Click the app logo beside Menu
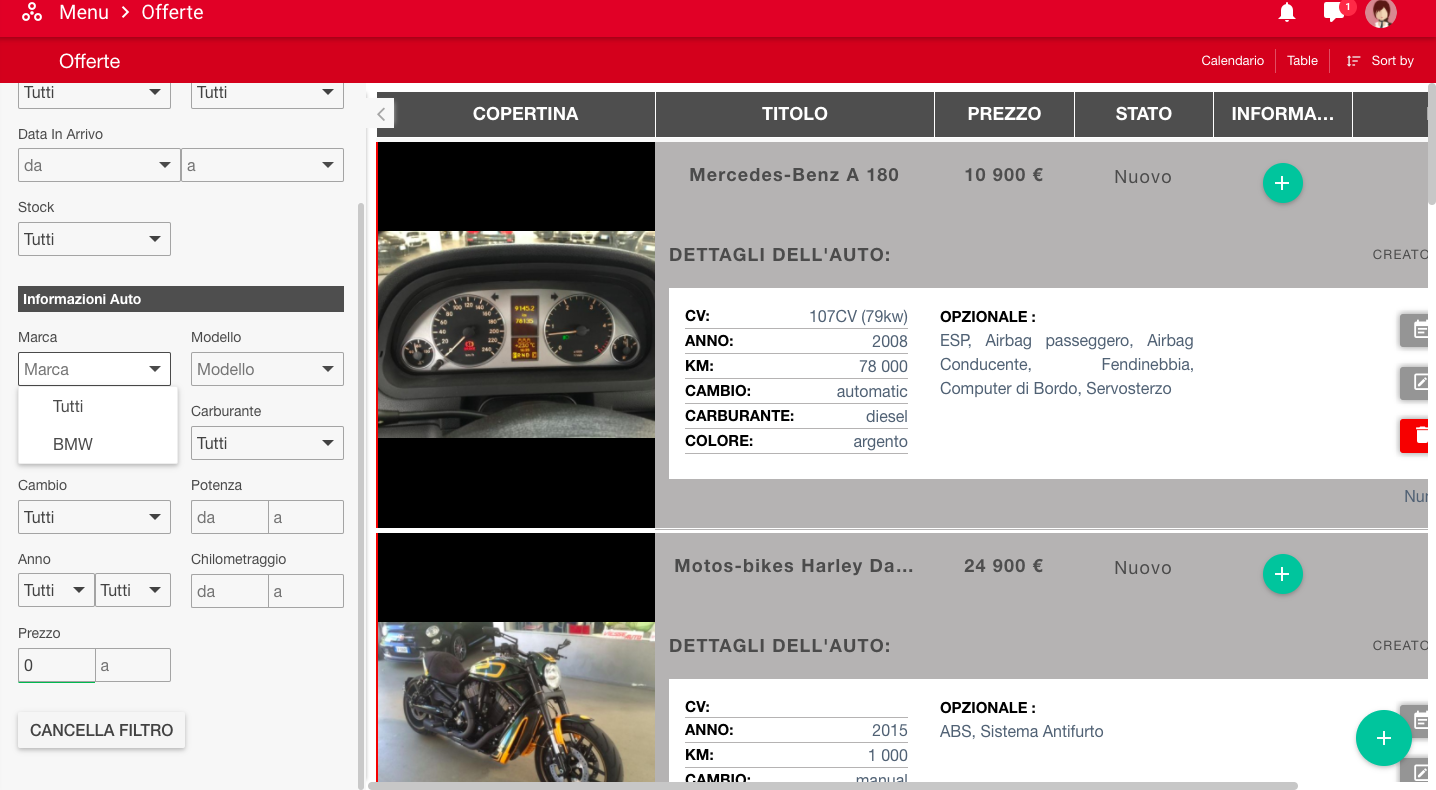 32,13
